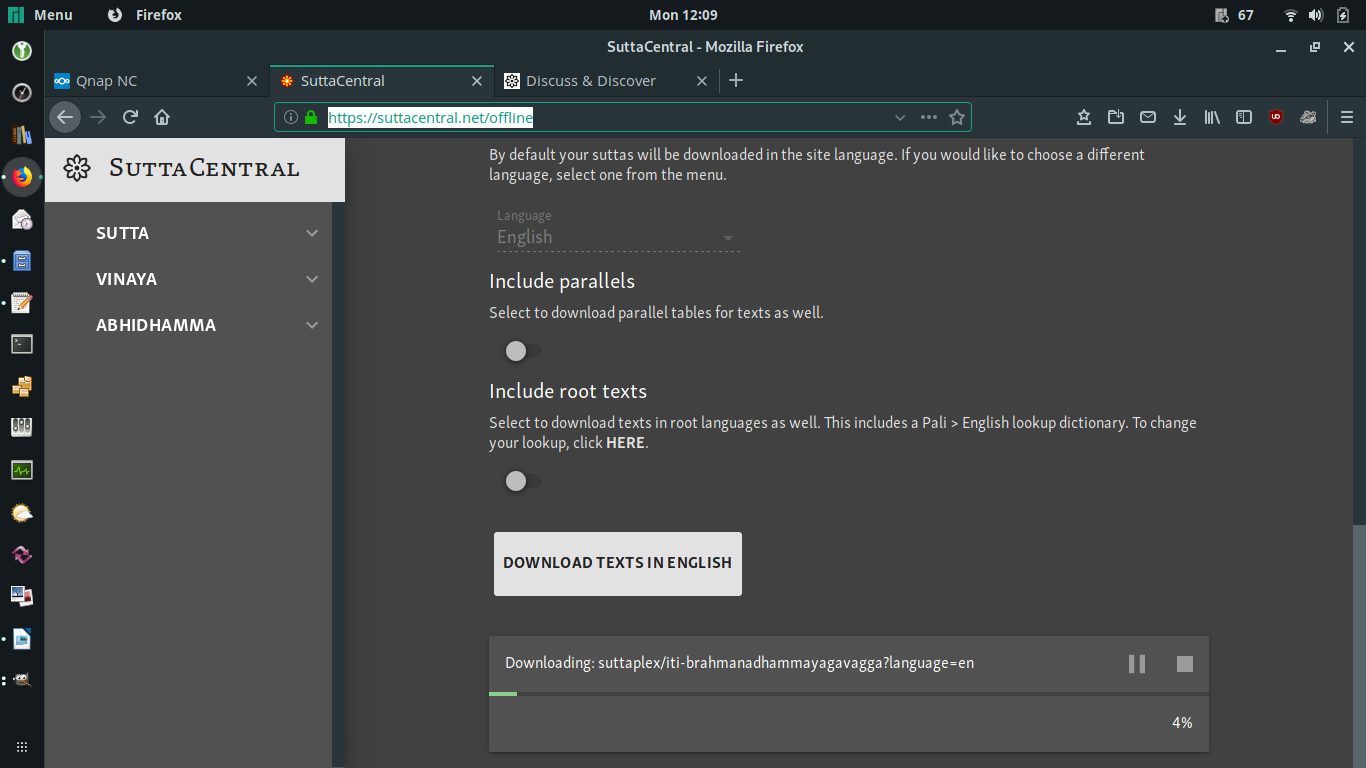Expand the VINAYA section chevron
Viewport: 1366px width, 768px height.
tap(312, 279)
